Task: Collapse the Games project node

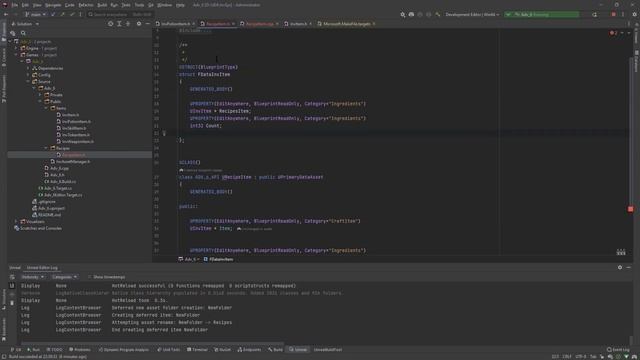Action: pos(16,55)
